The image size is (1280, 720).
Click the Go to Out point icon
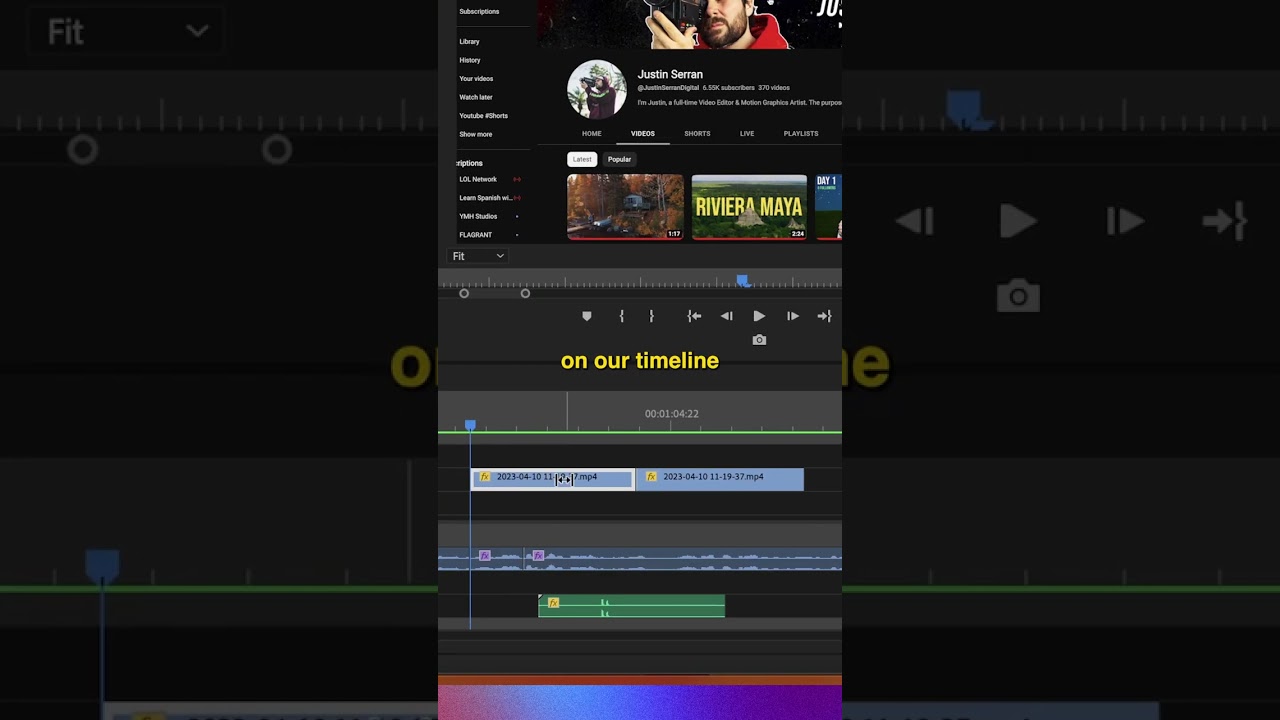[824, 316]
